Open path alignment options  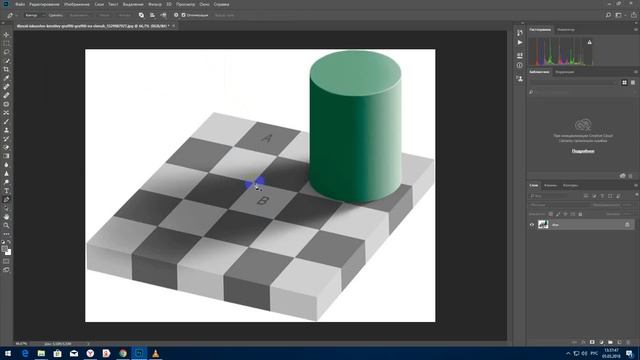pos(152,15)
